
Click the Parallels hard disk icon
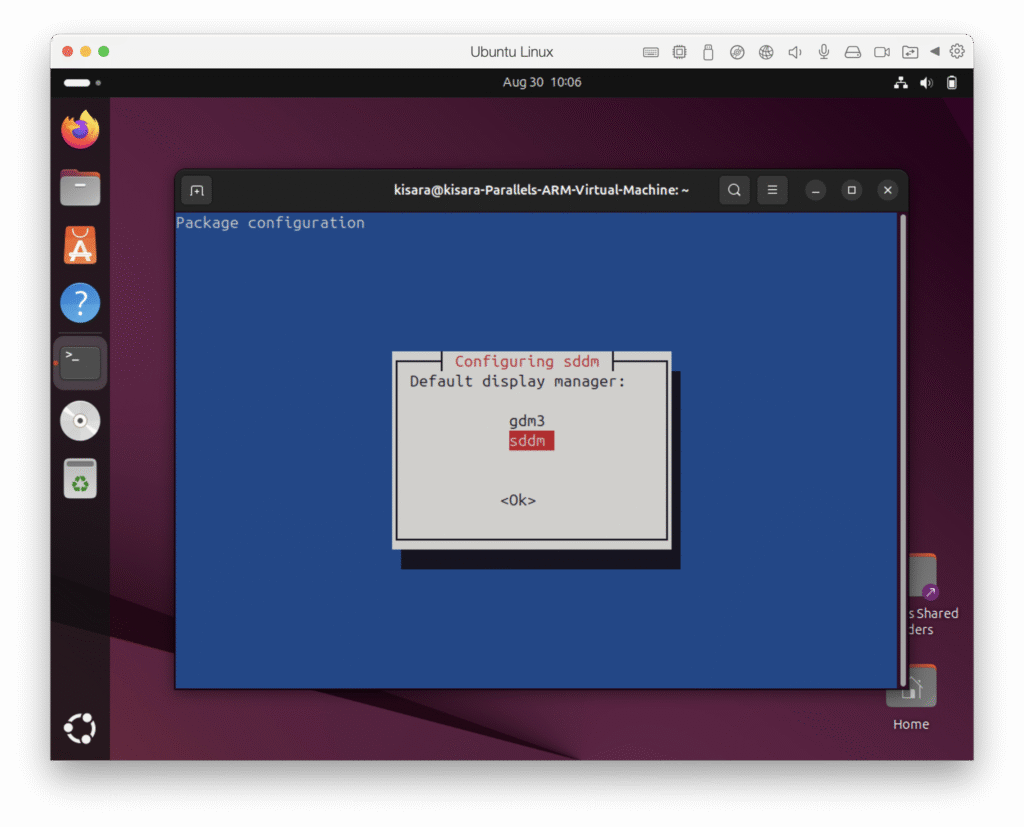pyautogui.click(x=852, y=52)
